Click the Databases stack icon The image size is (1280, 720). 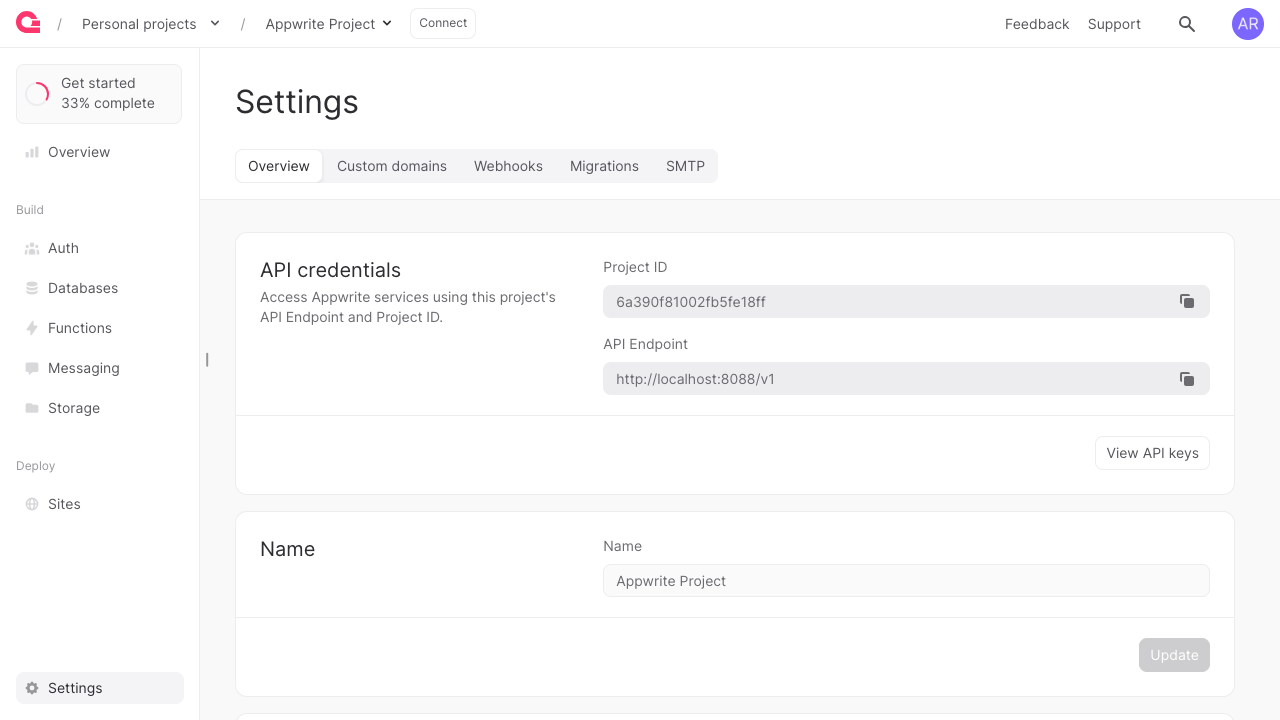pyautogui.click(x=32, y=288)
